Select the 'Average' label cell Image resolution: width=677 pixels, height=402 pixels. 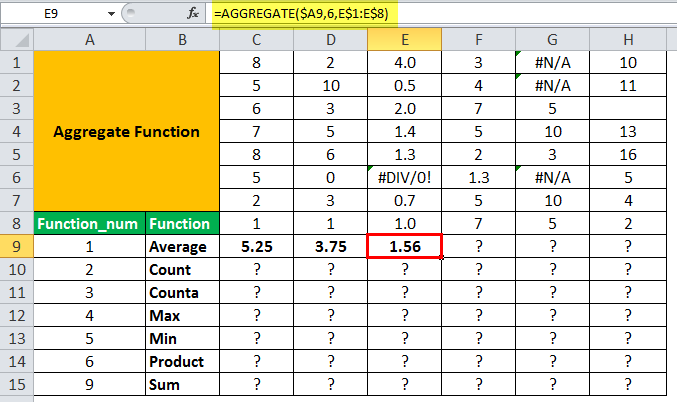click(x=182, y=247)
